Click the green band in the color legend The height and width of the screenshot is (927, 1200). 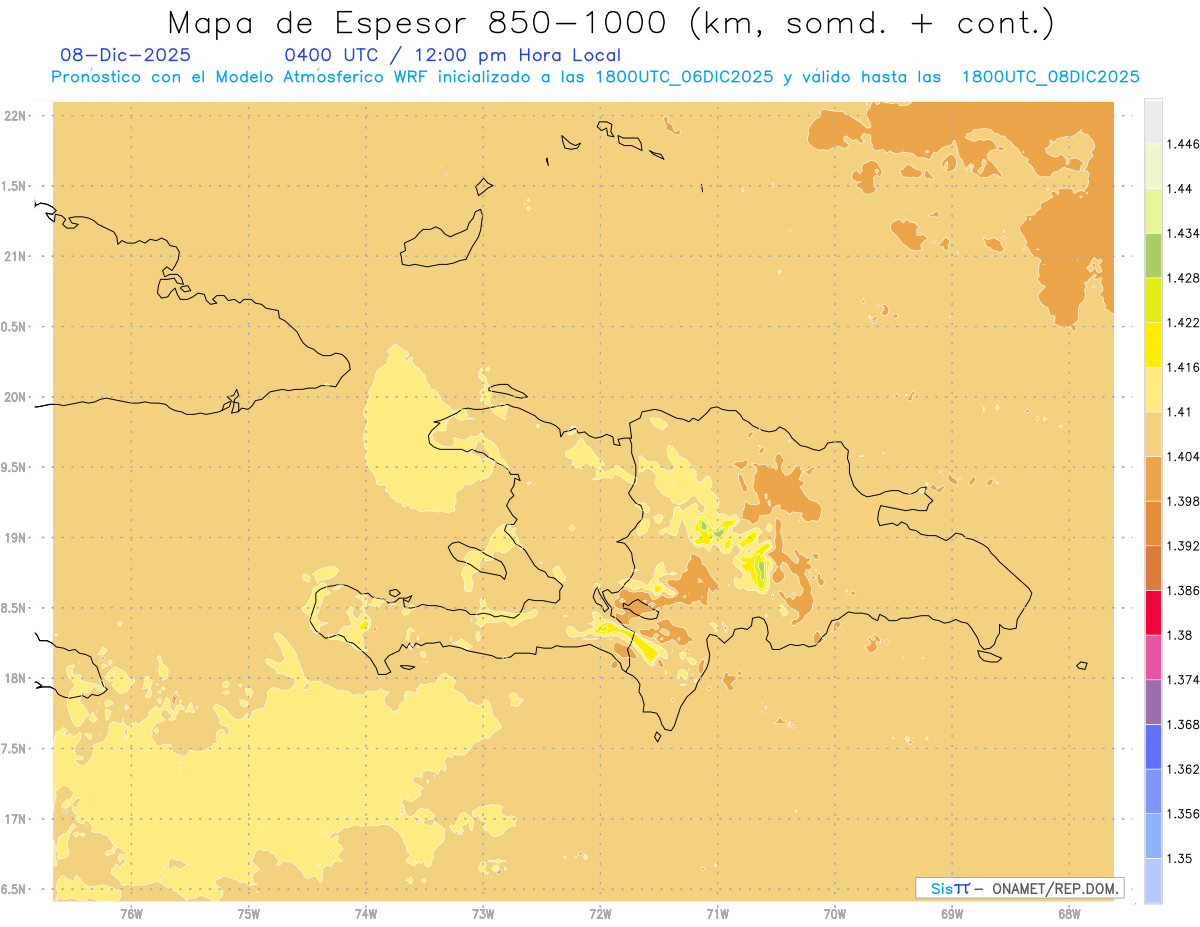1153,255
